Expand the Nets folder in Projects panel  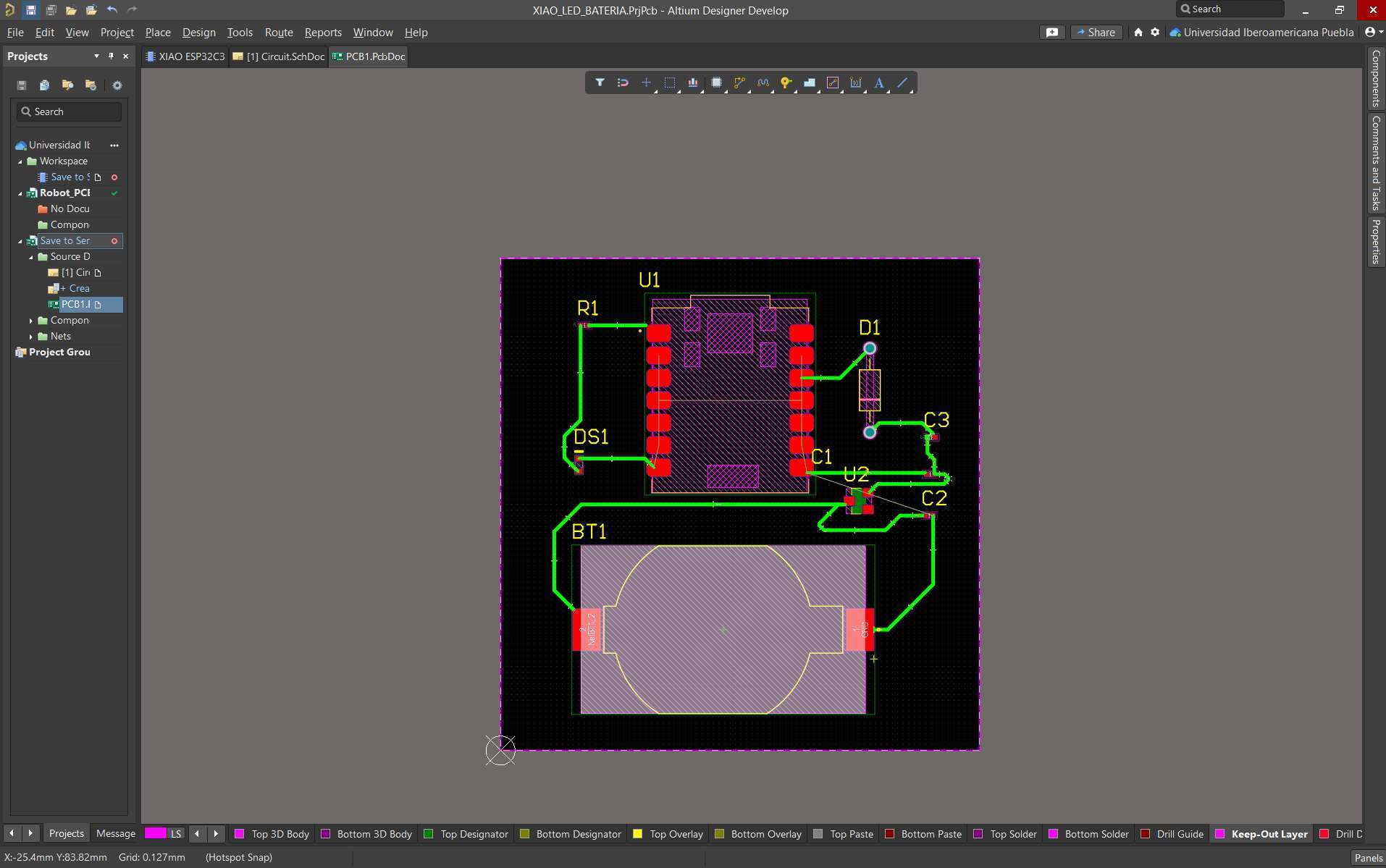pos(31,336)
